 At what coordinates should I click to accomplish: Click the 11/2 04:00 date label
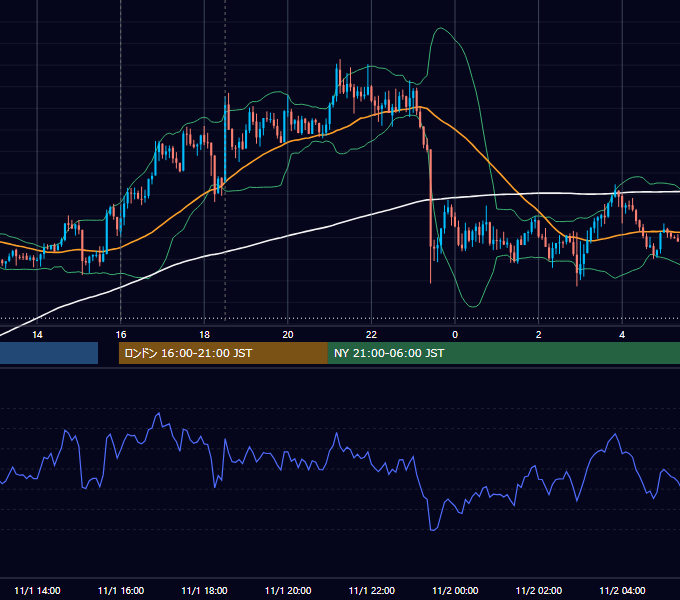pos(622,590)
